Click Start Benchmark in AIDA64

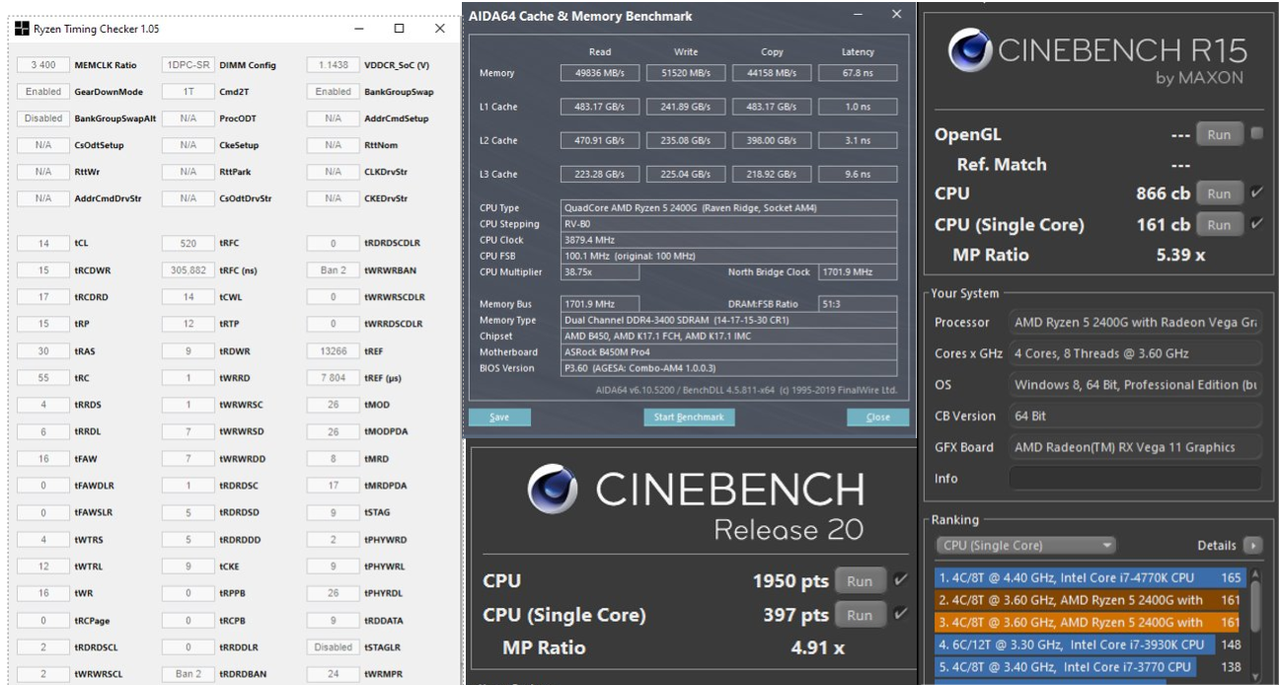click(x=689, y=417)
